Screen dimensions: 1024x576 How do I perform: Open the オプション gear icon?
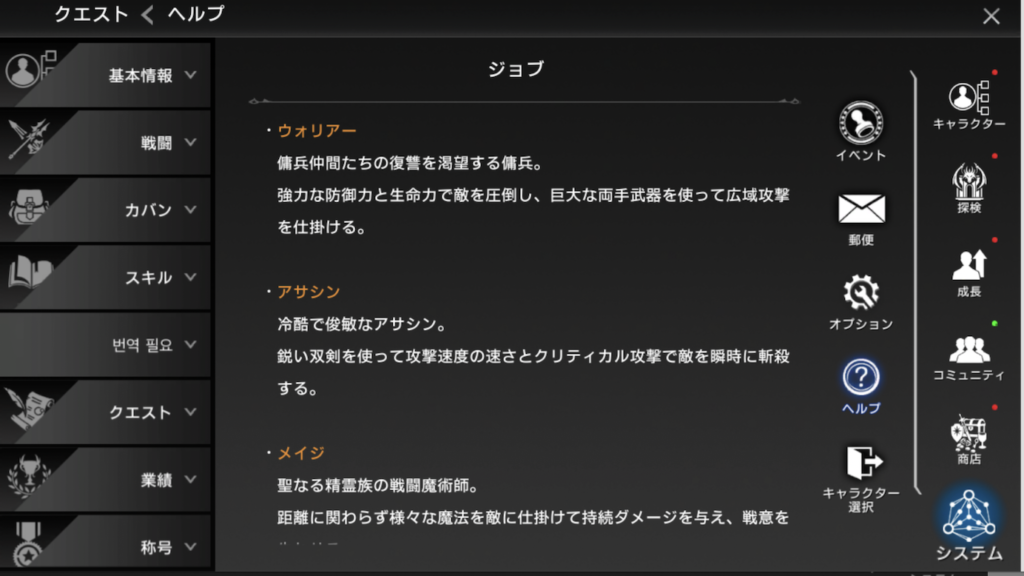pyautogui.click(x=861, y=292)
